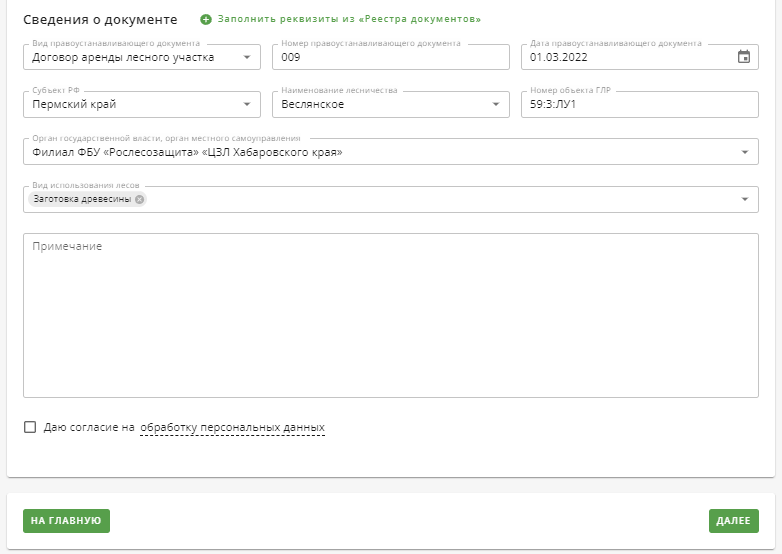Focus the document number field with '009'
Viewport: 782px width, 554px height.
391,57
